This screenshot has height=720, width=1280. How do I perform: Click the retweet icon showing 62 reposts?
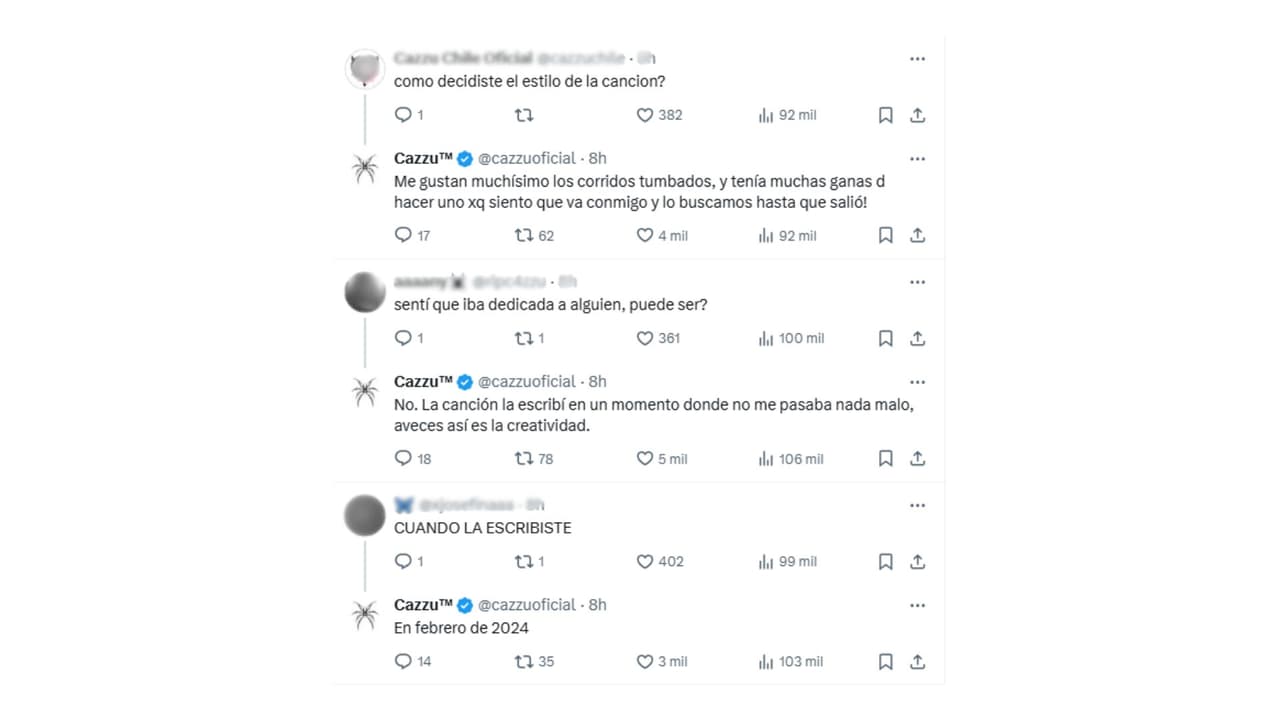click(521, 235)
